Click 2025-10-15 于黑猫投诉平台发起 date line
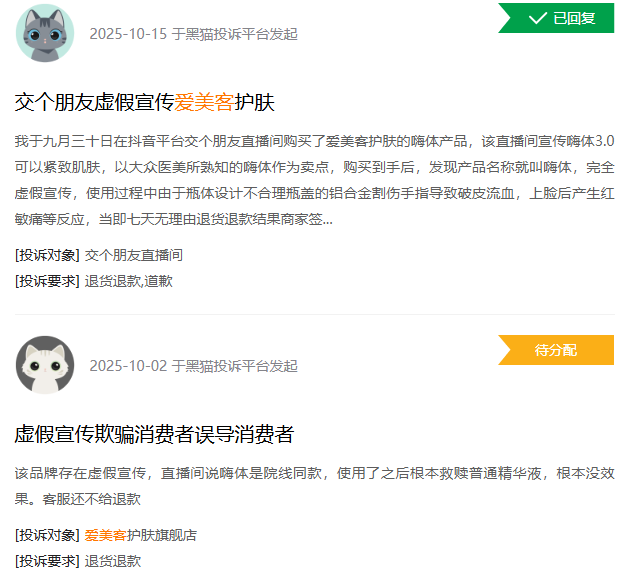This screenshot has width=628, height=574. pos(193,34)
